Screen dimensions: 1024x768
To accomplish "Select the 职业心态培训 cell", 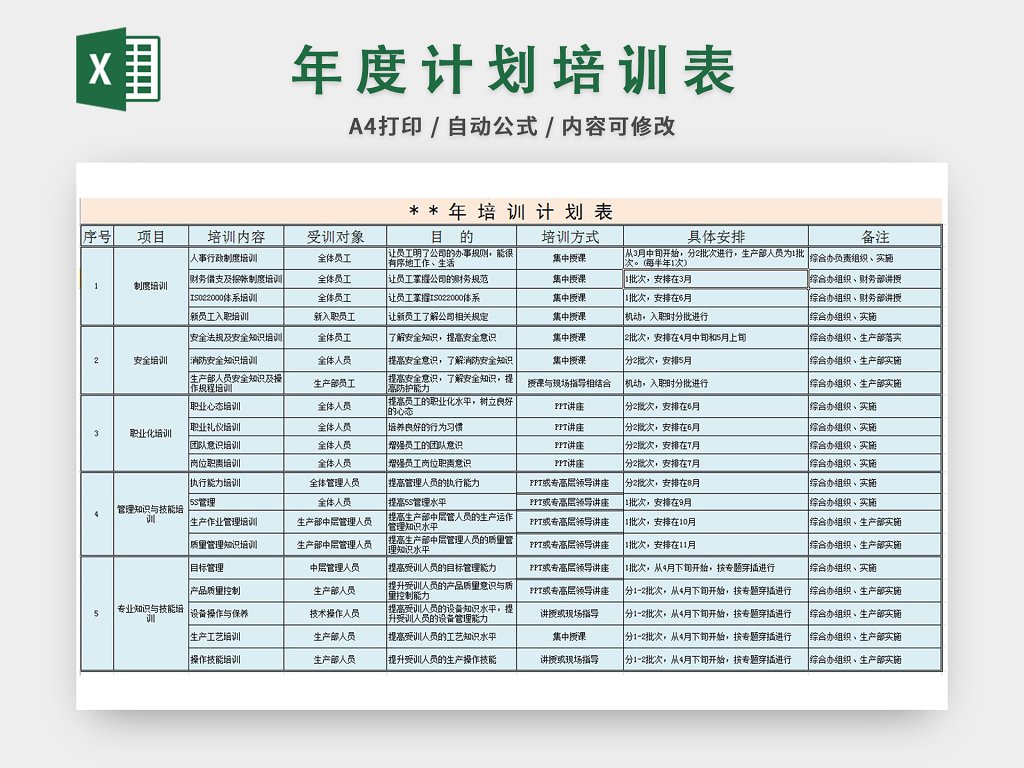I will coord(236,406).
